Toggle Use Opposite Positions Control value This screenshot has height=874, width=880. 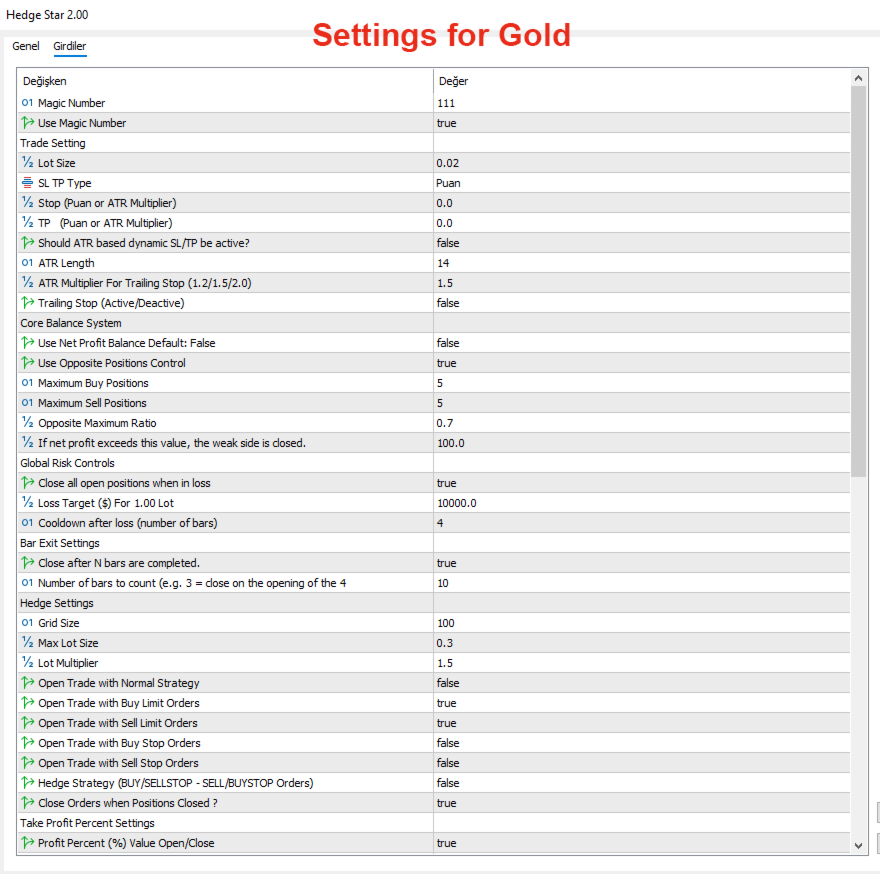coord(640,363)
